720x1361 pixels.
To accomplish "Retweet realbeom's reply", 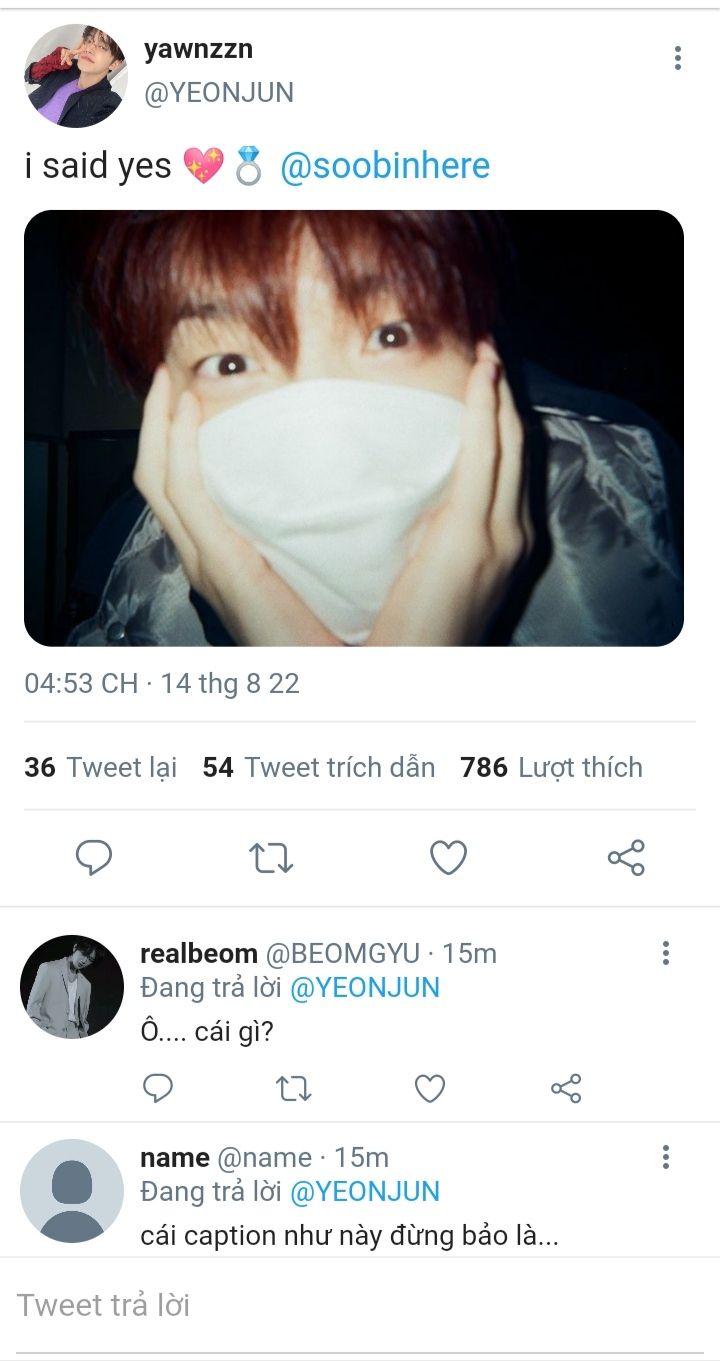I will [294, 1088].
